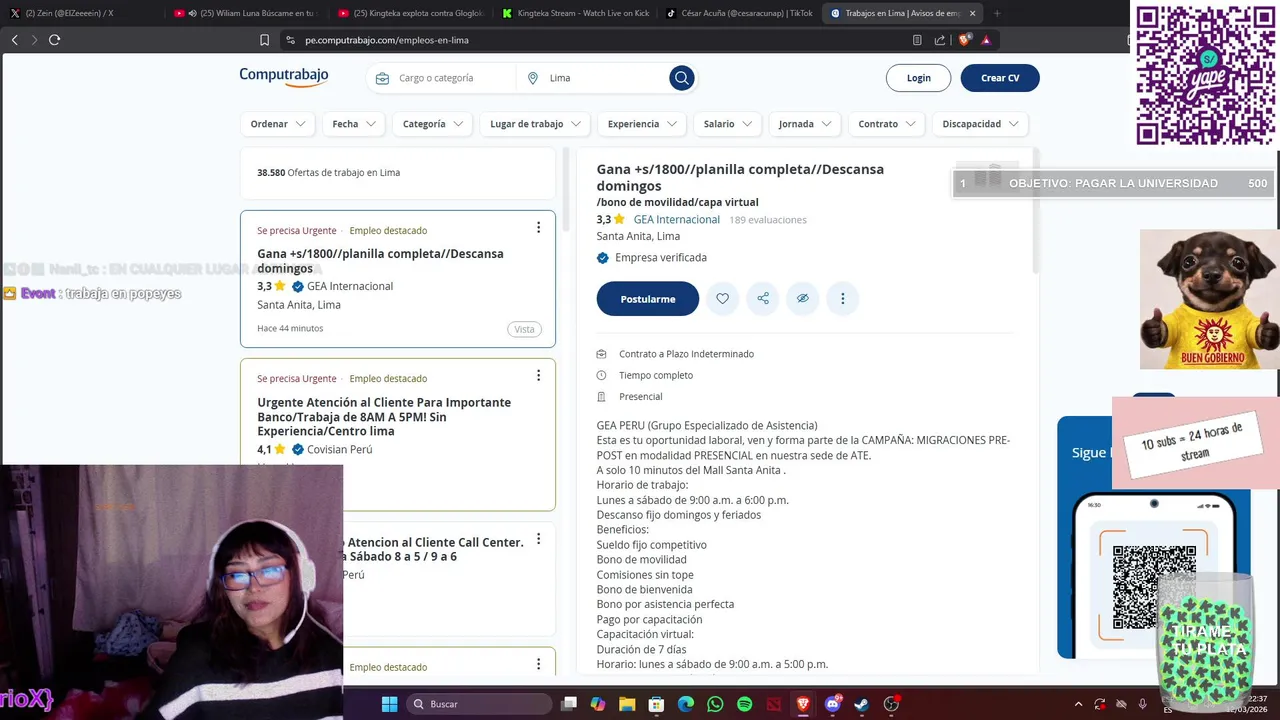1280x720 pixels.
Task: Click the share icon in the address bar
Action: pos(940,40)
